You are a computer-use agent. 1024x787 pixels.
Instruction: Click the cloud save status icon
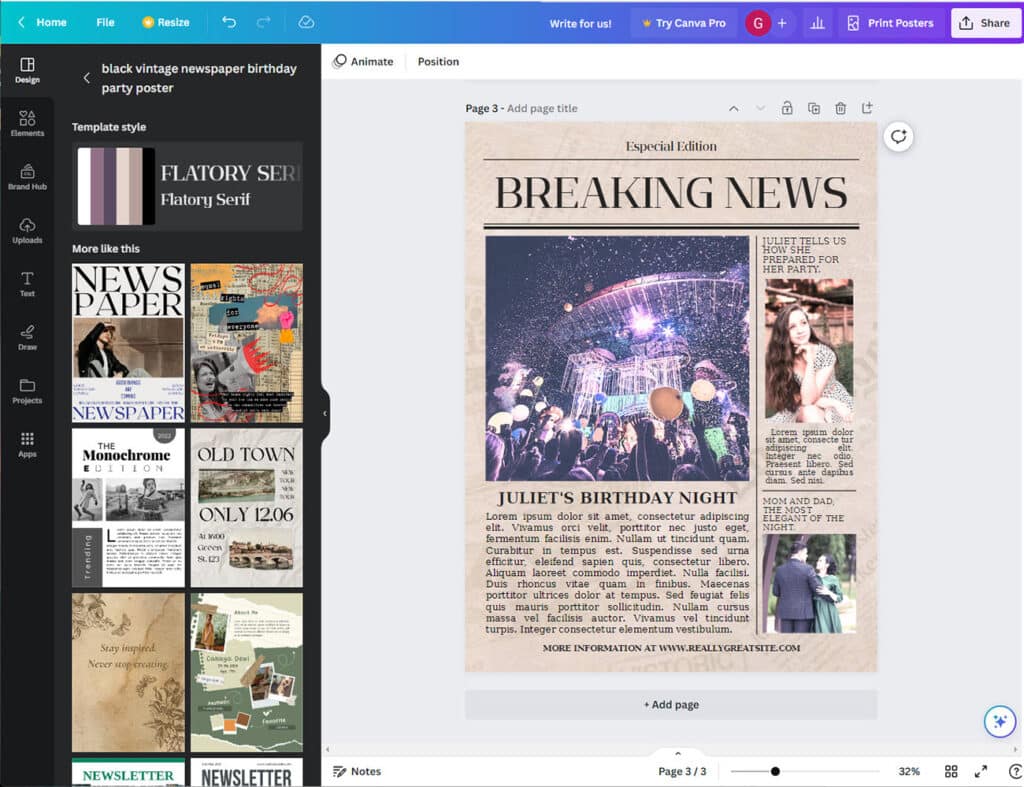(306, 22)
